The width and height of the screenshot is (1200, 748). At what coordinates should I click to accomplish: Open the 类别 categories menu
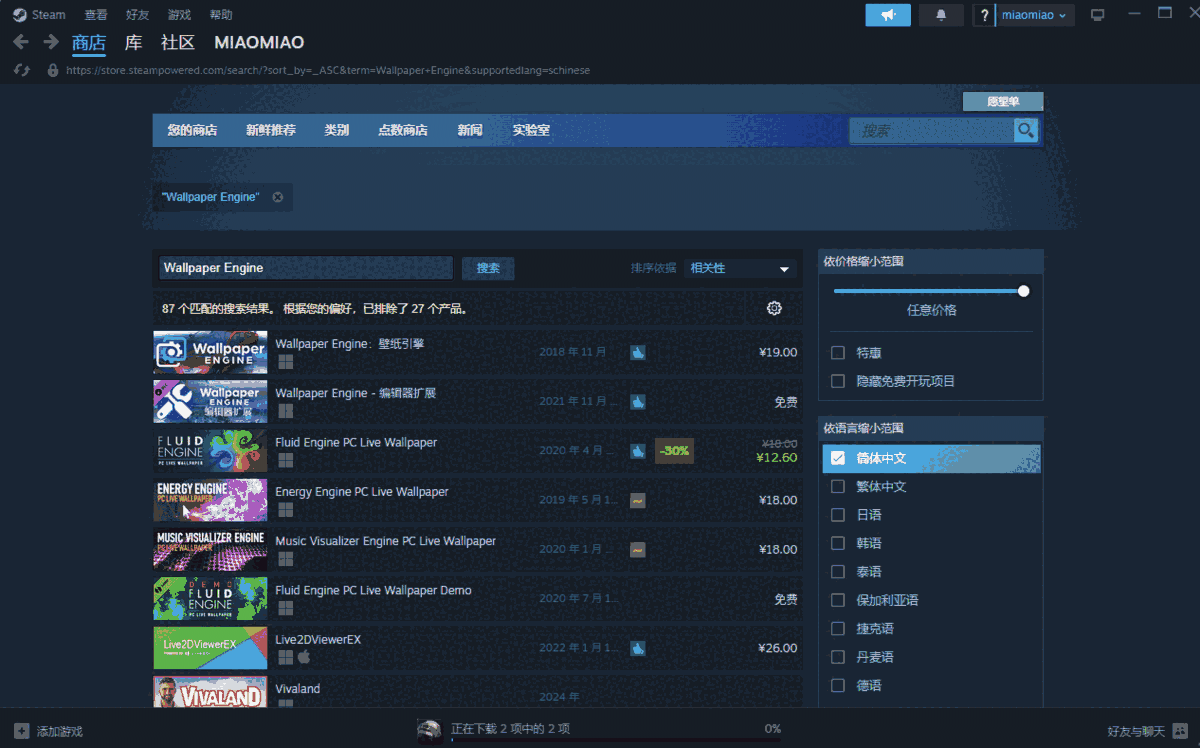click(336, 130)
